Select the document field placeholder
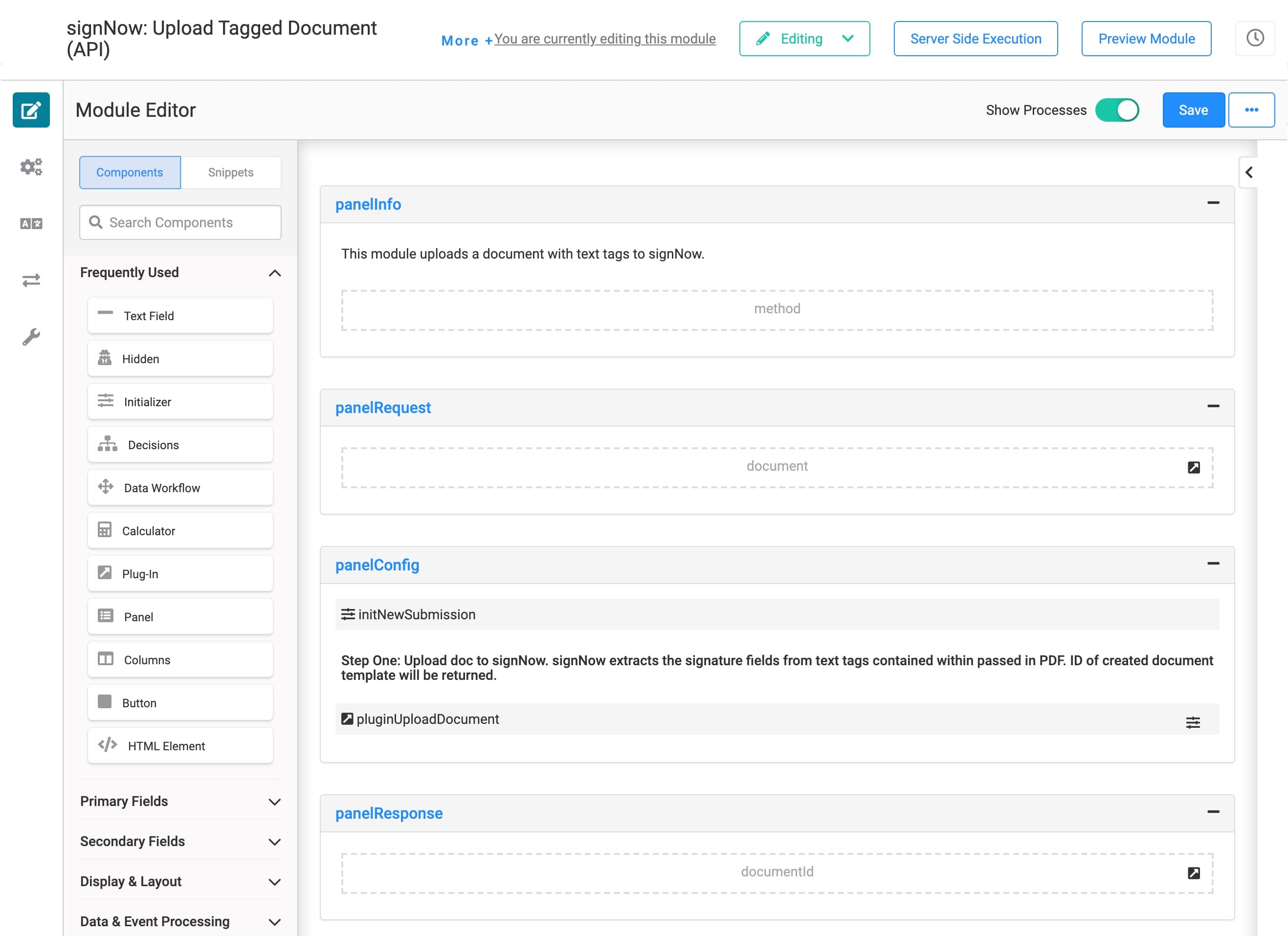This screenshot has width=1288, height=936. 777,467
